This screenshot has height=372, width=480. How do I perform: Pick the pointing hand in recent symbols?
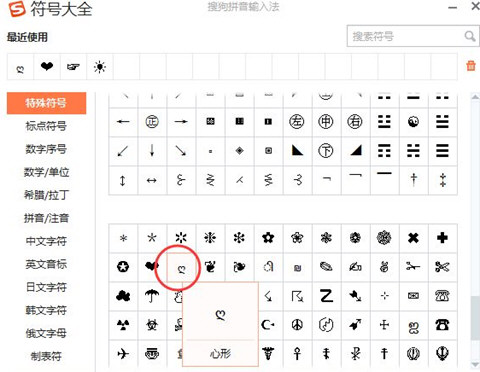pos(73,67)
